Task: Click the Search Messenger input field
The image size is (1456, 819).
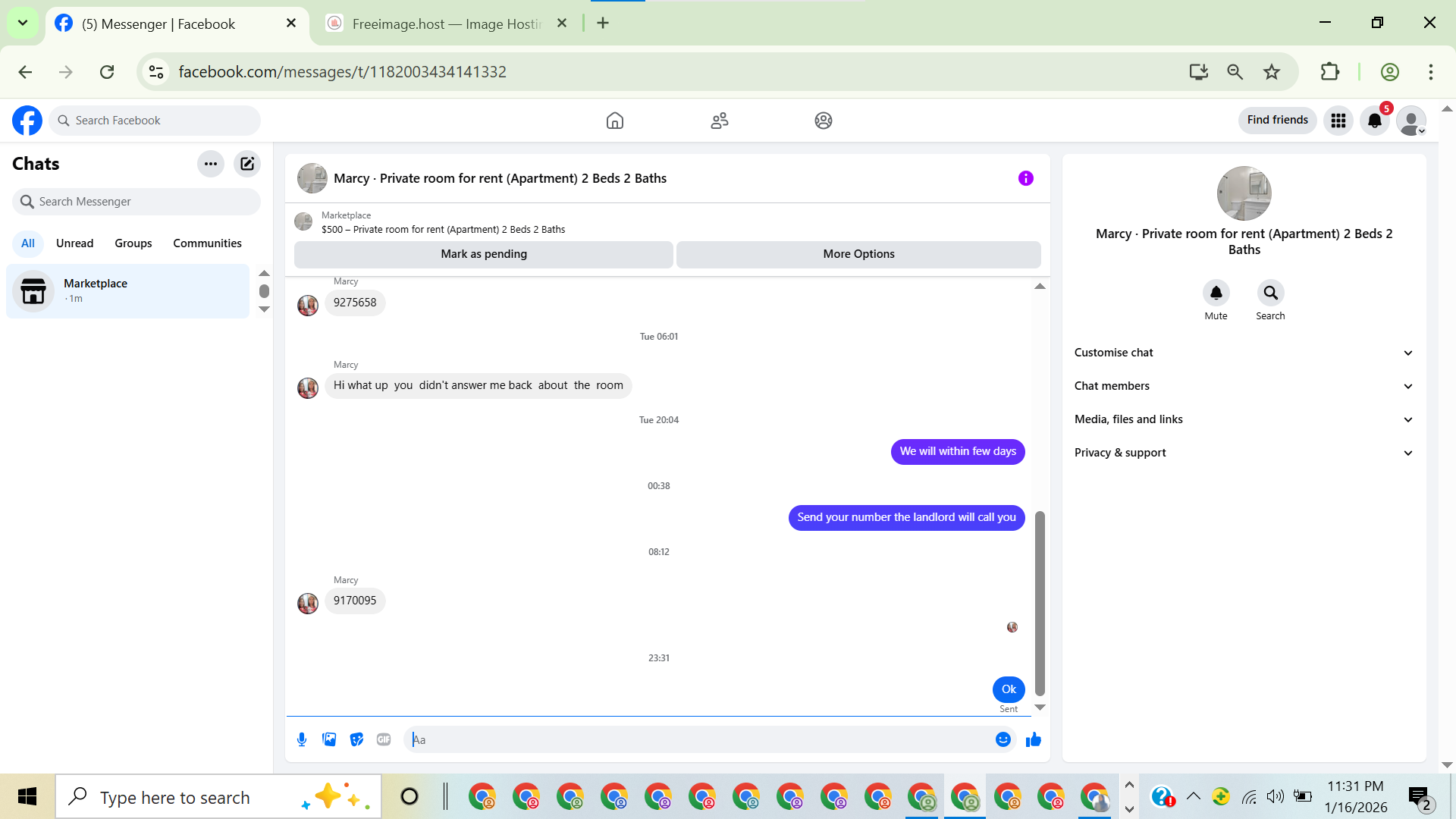Action: point(144,202)
